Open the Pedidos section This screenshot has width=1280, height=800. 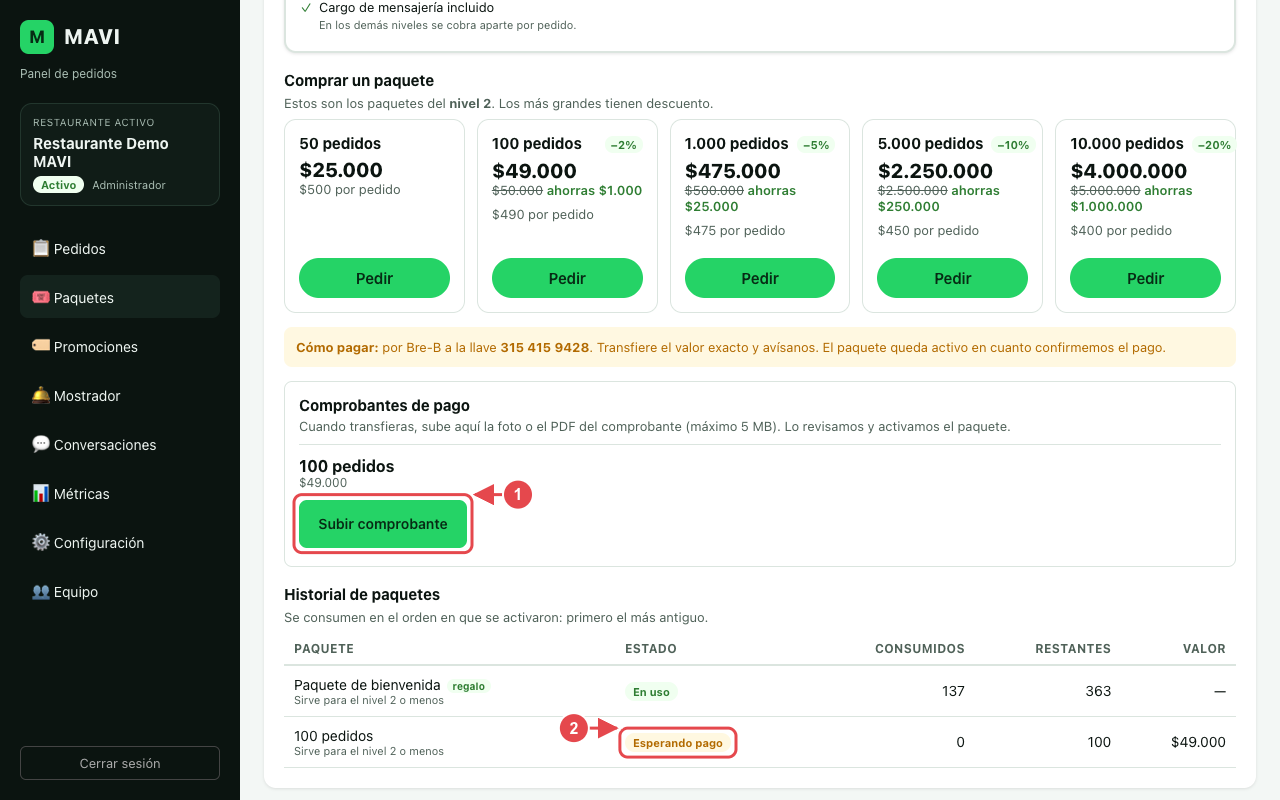(120, 248)
